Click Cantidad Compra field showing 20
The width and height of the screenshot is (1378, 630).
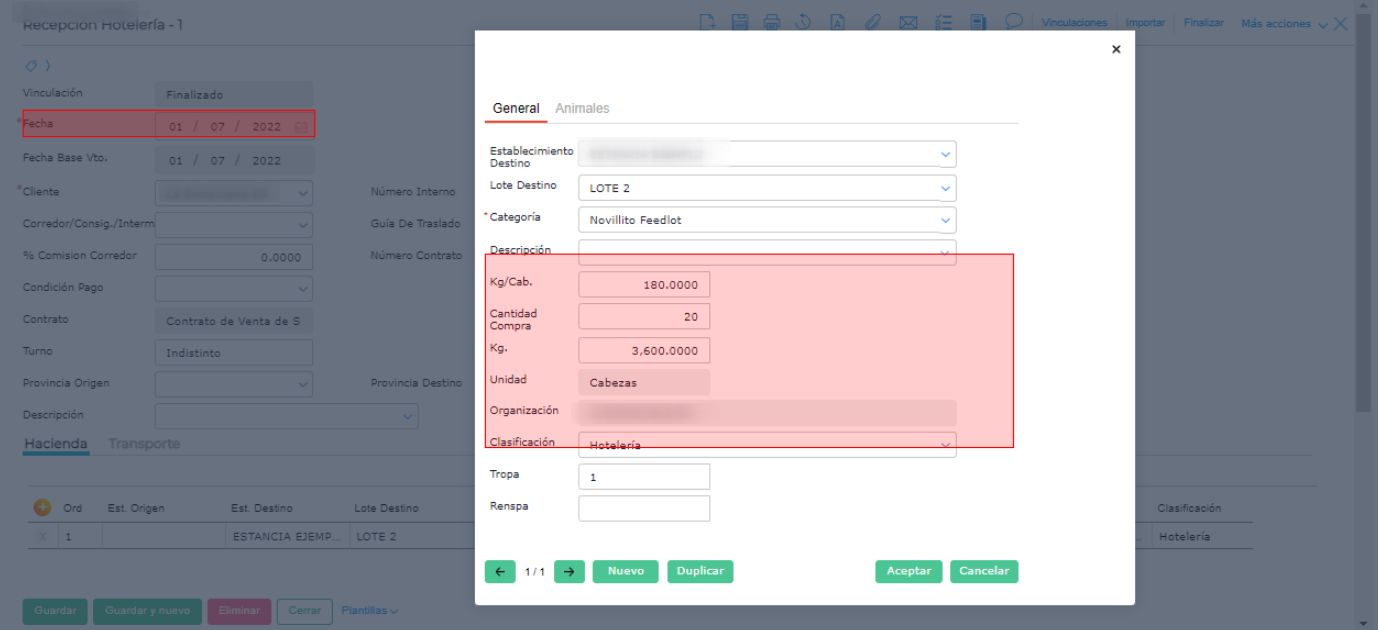644,317
